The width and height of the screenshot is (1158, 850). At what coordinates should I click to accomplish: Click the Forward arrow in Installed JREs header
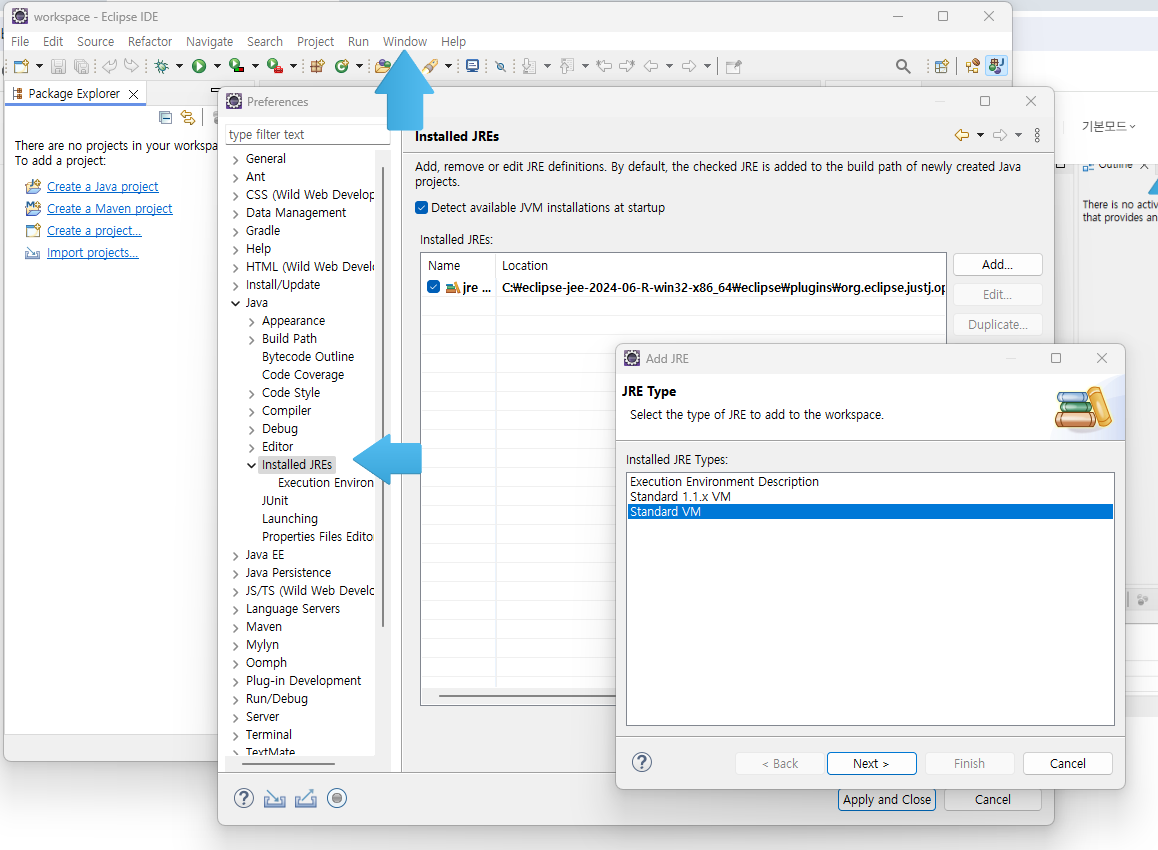[1000, 135]
